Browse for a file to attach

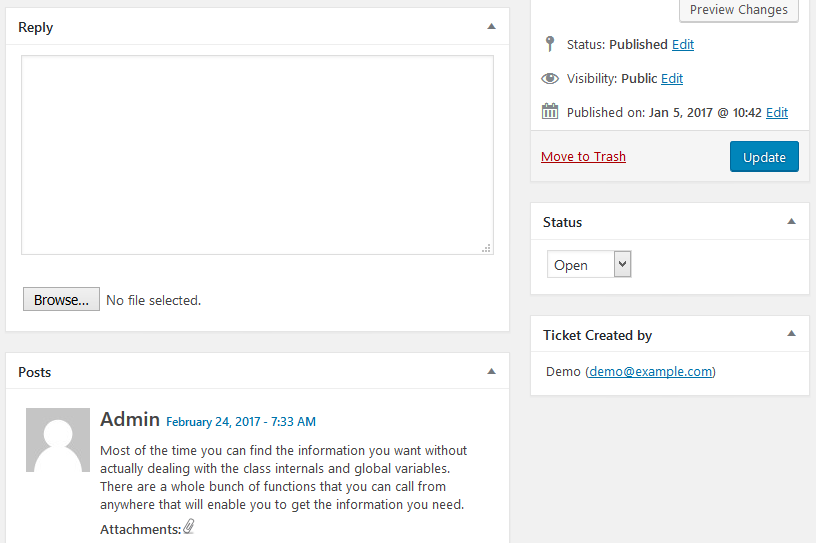(x=61, y=299)
